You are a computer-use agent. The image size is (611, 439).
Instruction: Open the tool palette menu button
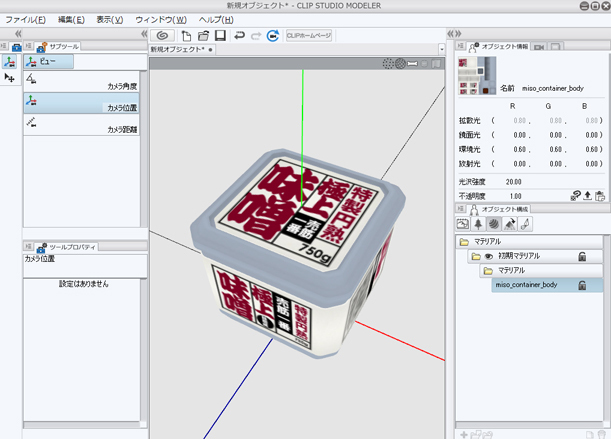coord(4,46)
